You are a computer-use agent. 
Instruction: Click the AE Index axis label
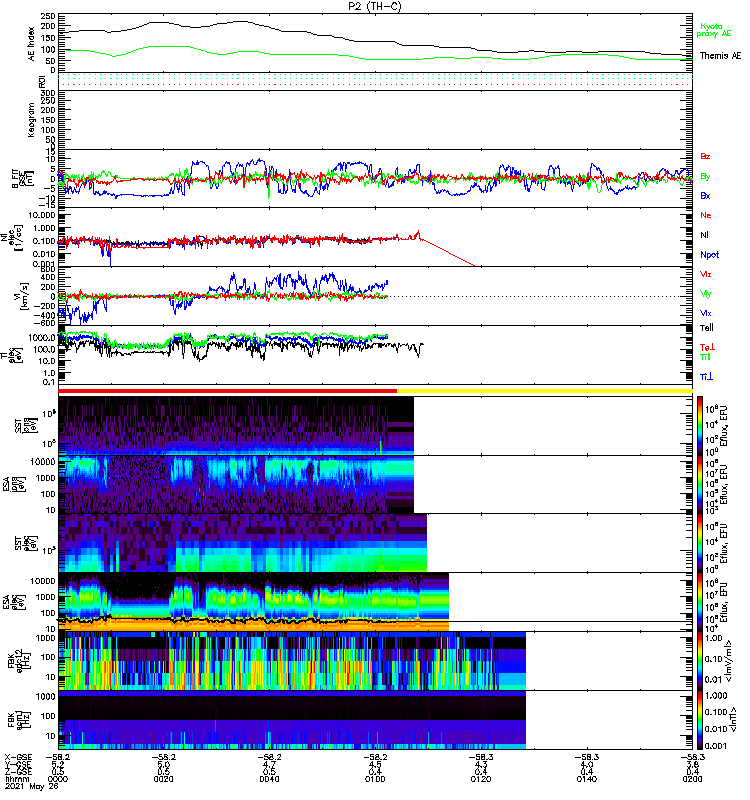pos(32,44)
